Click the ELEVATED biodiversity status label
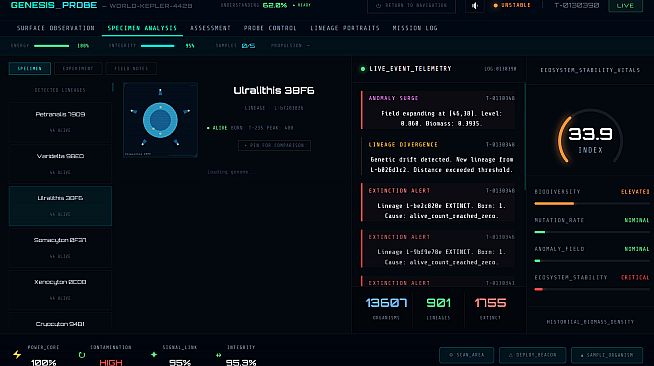Viewport: 654px width, 366px height. pyautogui.click(x=635, y=192)
